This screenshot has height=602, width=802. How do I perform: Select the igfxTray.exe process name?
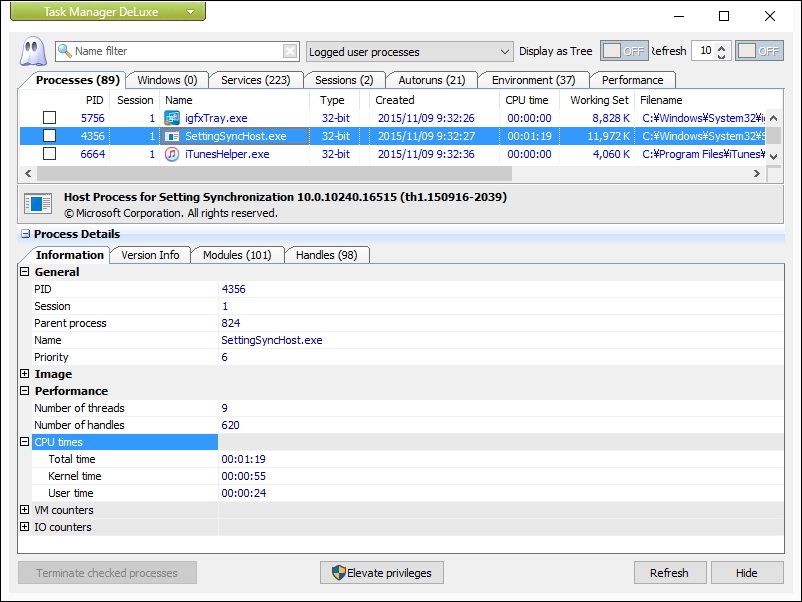point(216,118)
